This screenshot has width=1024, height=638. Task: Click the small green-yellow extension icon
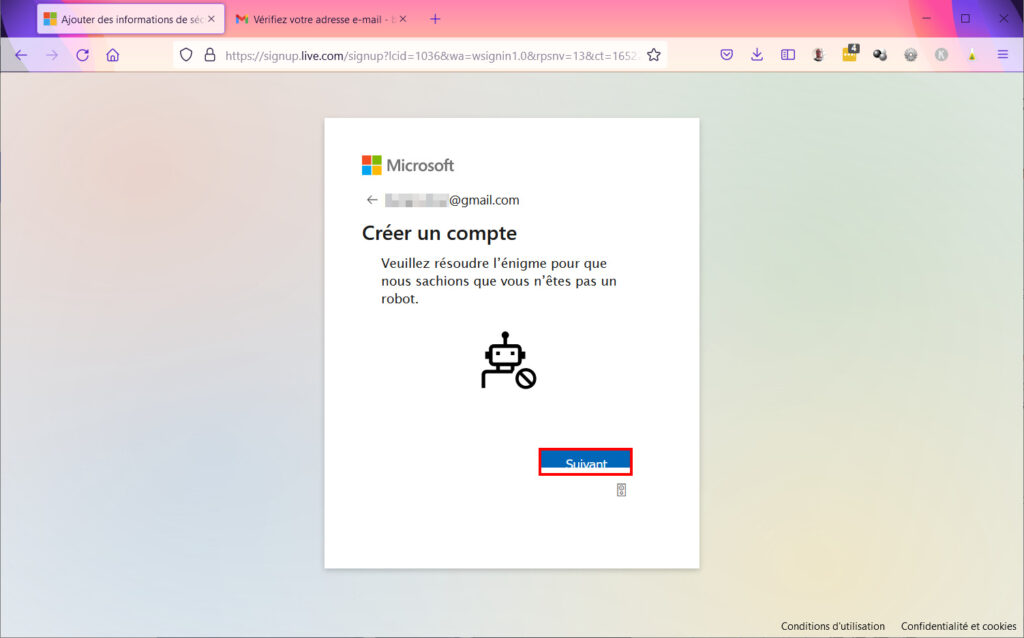coord(972,56)
